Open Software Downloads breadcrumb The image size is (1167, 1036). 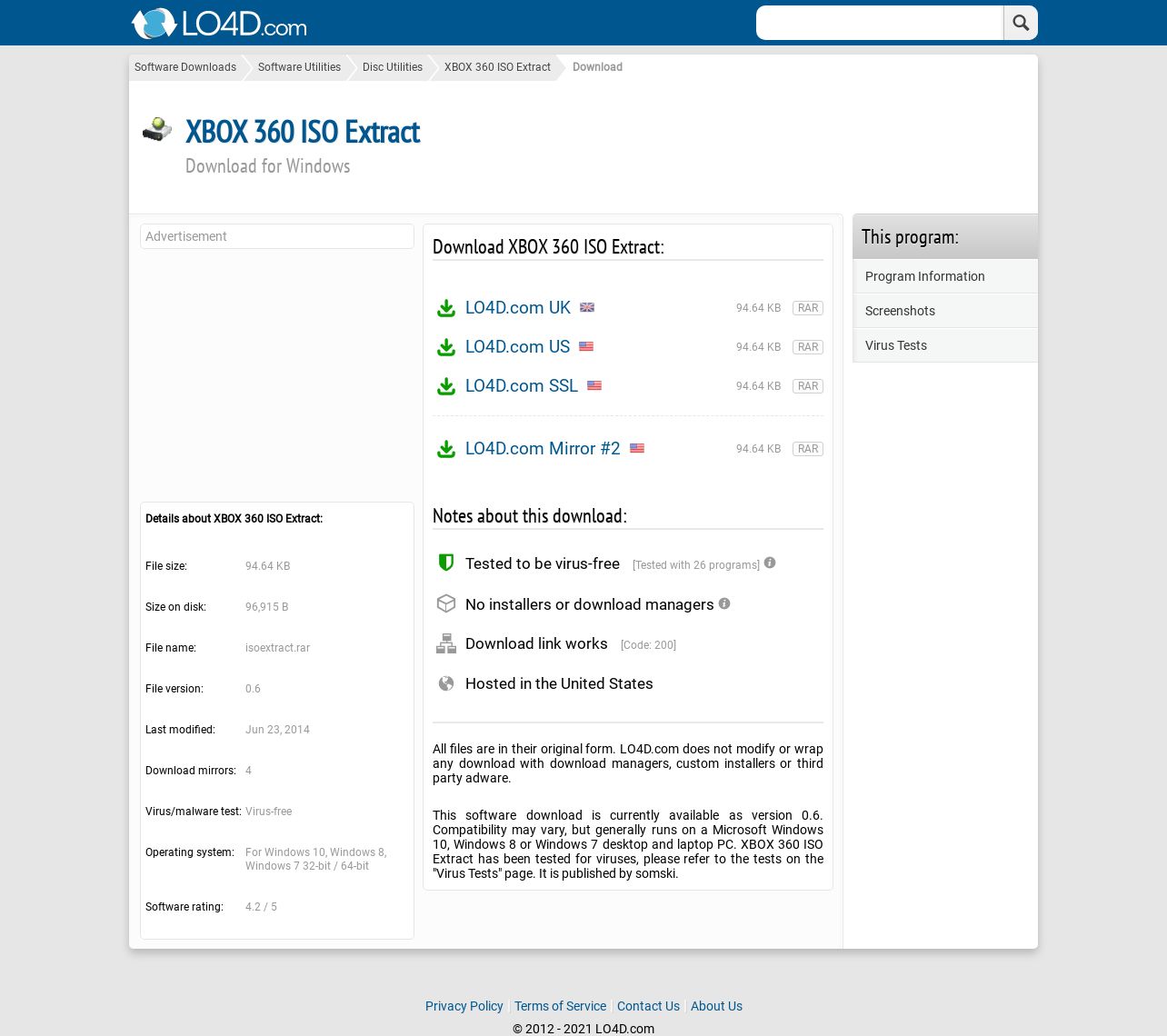tap(185, 67)
